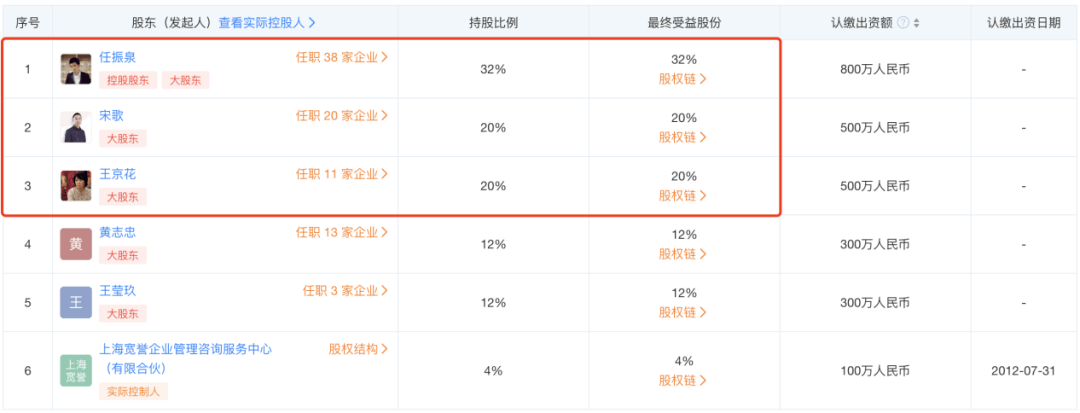
Task: Click the 实际控制人 tag under 上海宽誉
Action: click(133, 392)
